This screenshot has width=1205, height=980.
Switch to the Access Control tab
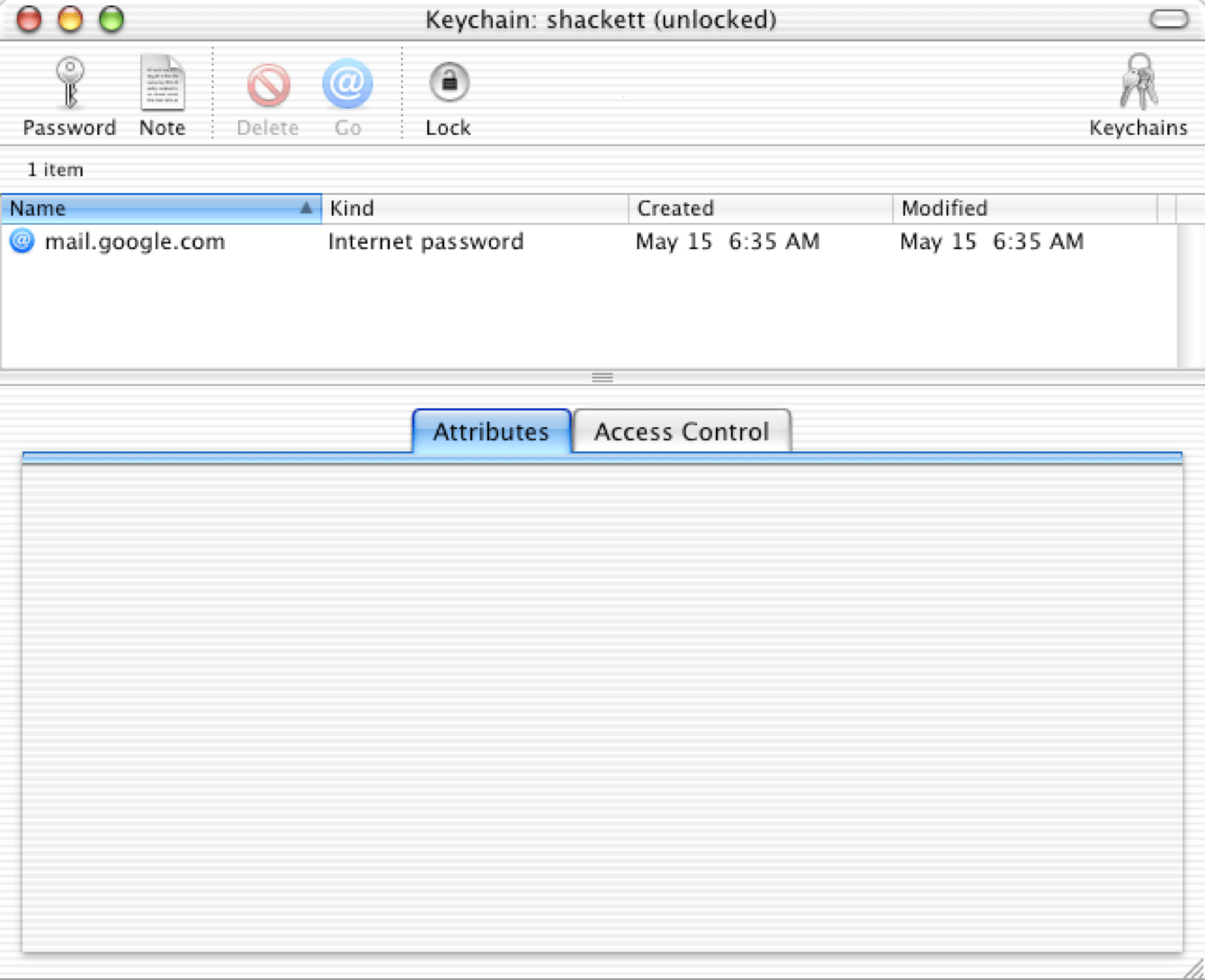coord(682,432)
